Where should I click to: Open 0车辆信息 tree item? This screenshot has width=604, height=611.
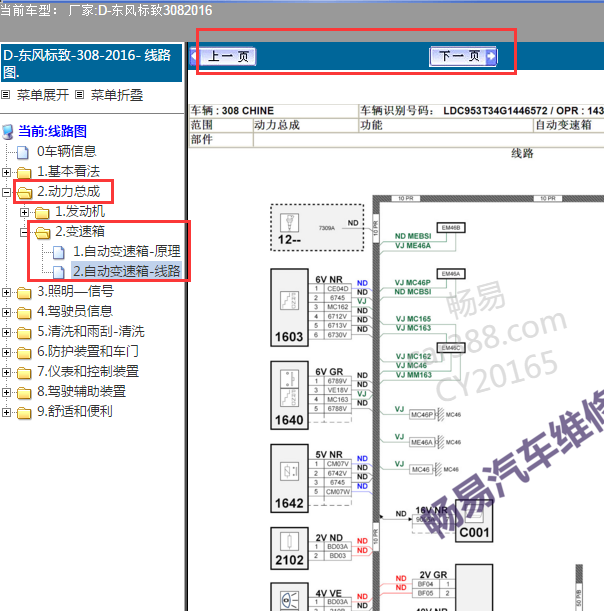coord(66,151)
